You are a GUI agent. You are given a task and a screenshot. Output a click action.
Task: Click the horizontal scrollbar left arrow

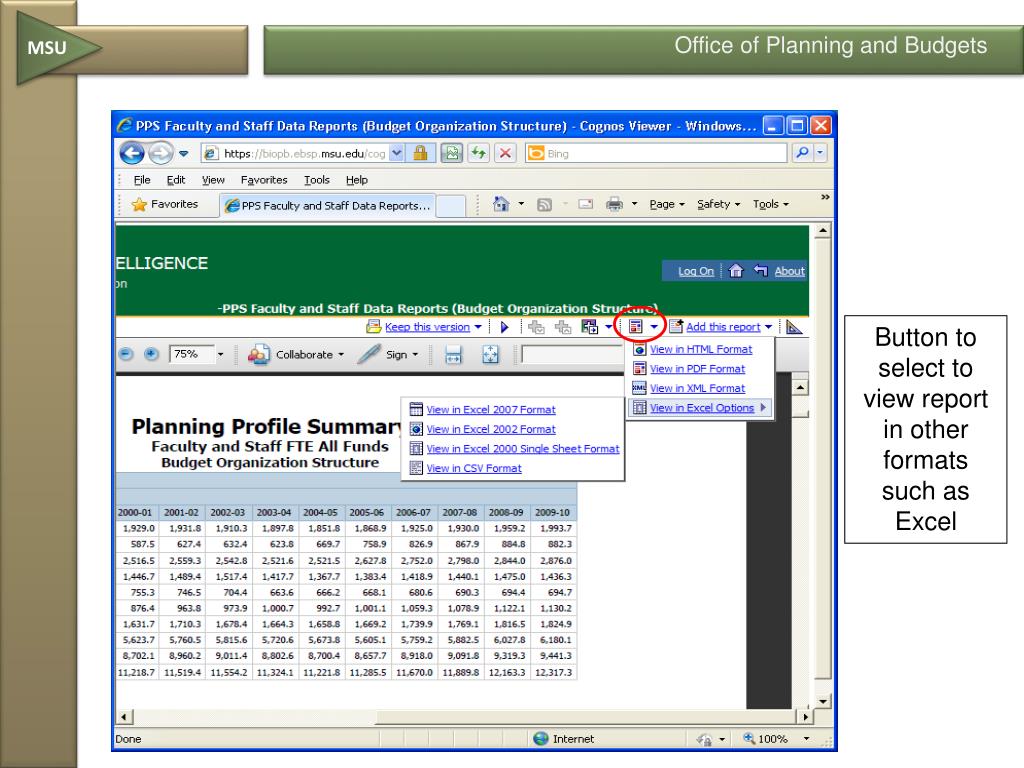pos(124,716)
